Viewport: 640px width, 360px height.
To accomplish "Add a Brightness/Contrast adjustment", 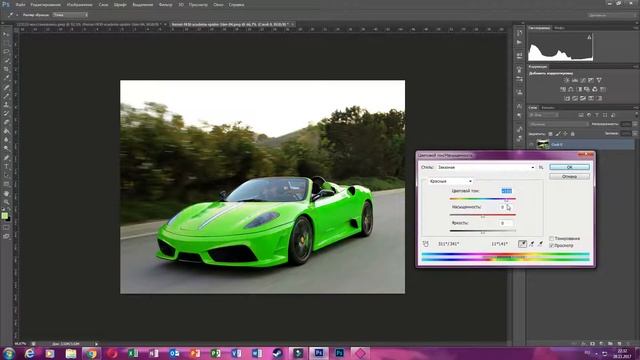I will click(567, 80).
